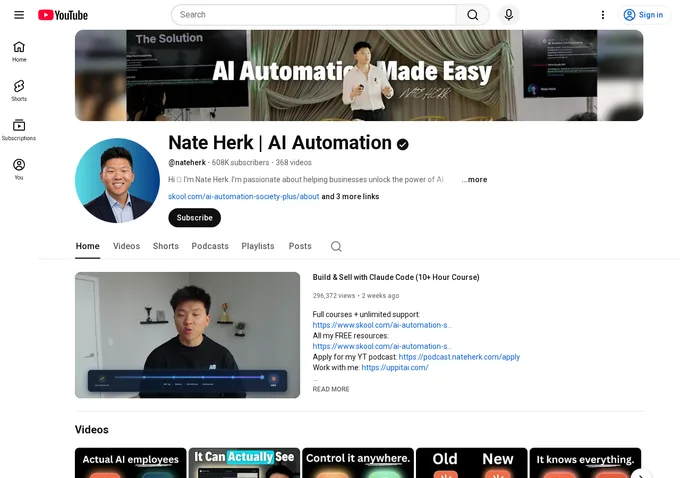Click the '296,372 views' text
The width and height of the screenshot is (680, 478).
click(334, 296)
